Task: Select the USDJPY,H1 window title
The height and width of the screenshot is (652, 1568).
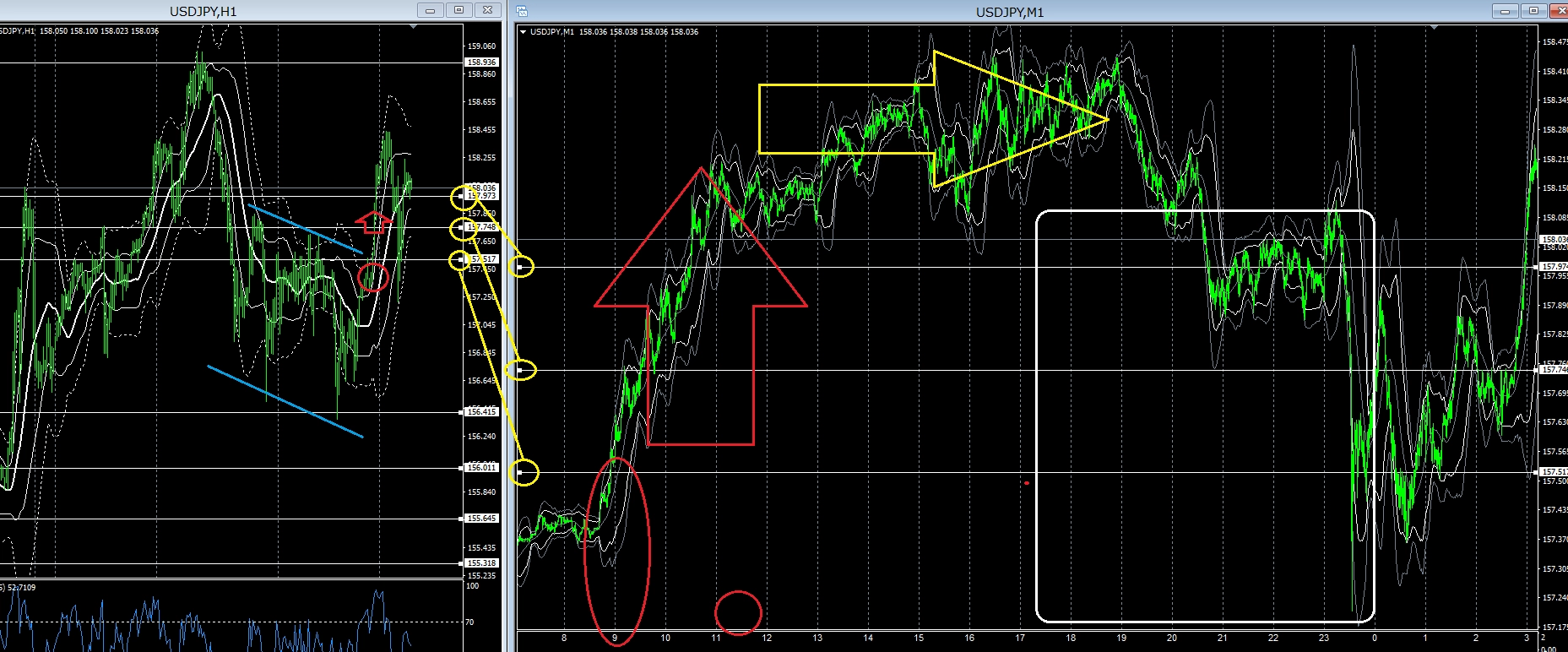Action: pyautogui.click(x=203, y=11)
